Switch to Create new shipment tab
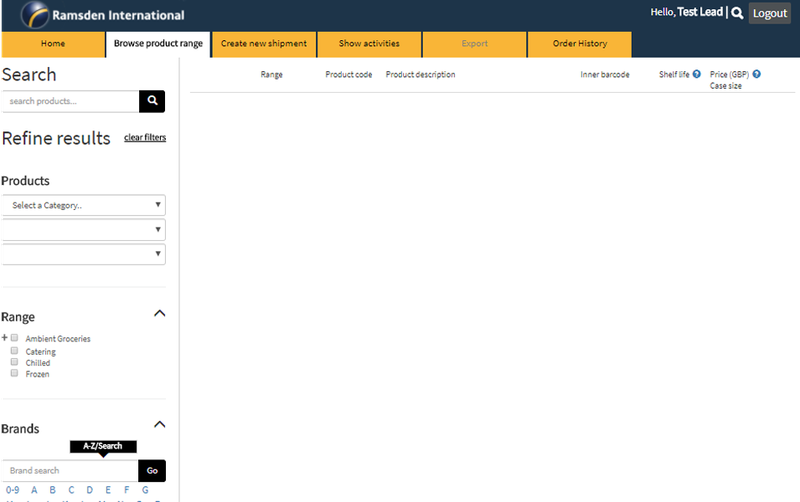The width and height of the screenshot is (800, 502). tap(262, 44)
